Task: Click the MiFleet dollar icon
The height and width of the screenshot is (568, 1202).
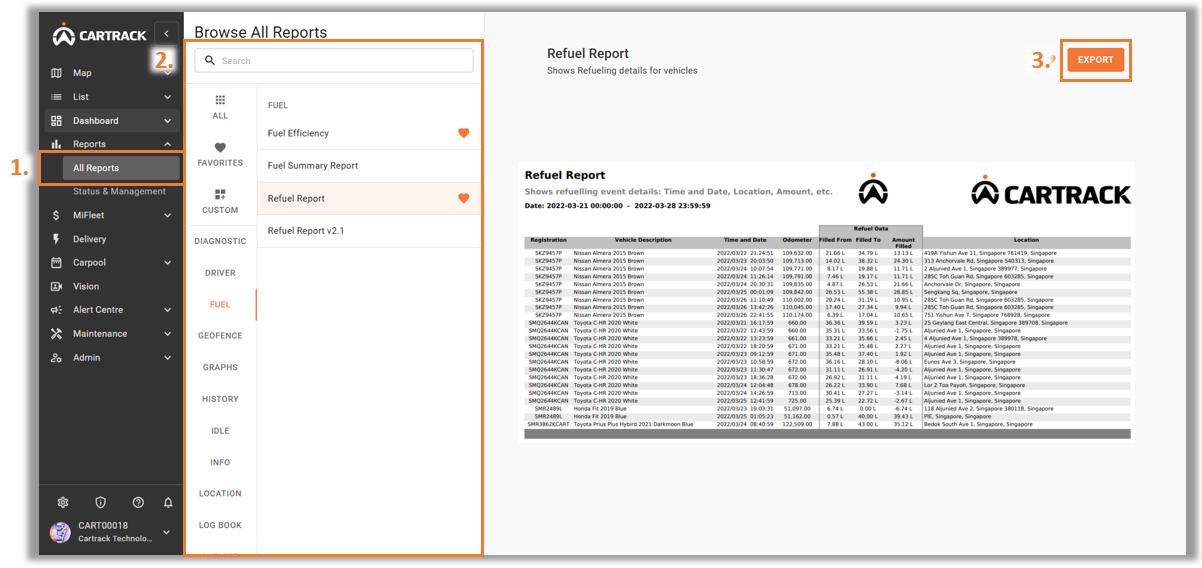Action: (57, 215)
